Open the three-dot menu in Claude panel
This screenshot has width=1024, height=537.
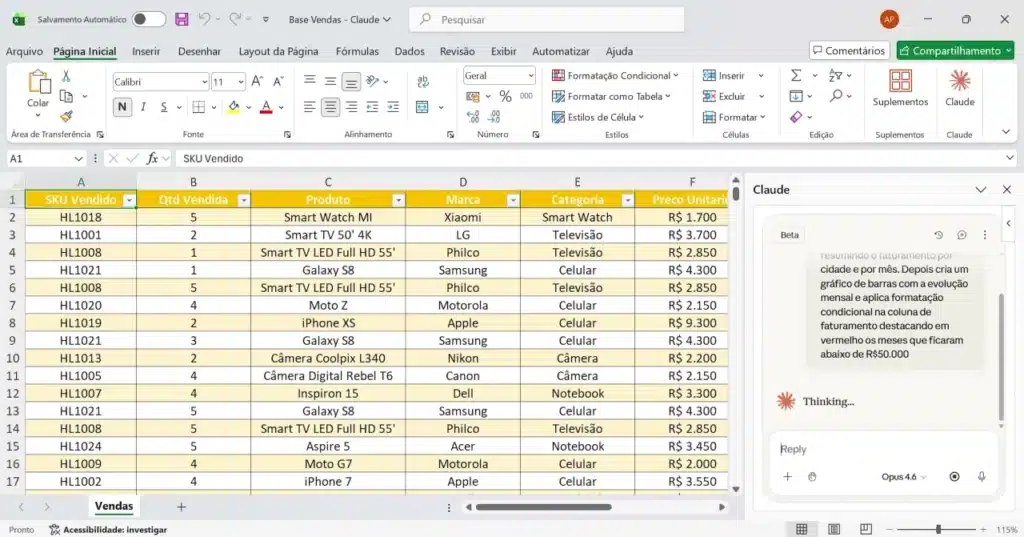tap(985, 235)
